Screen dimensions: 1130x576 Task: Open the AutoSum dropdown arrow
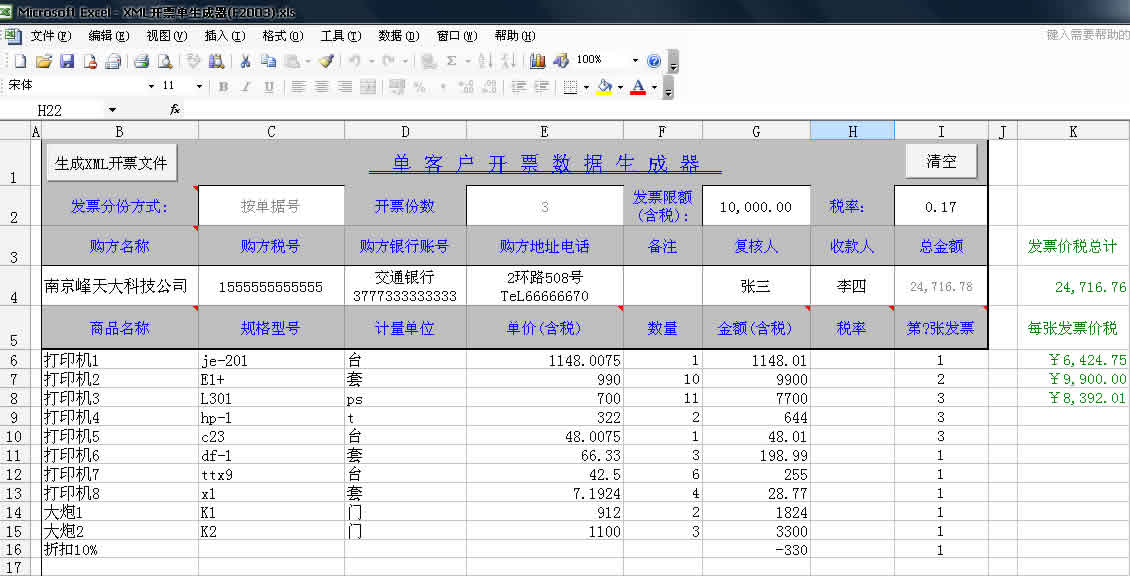coord(467,61)
